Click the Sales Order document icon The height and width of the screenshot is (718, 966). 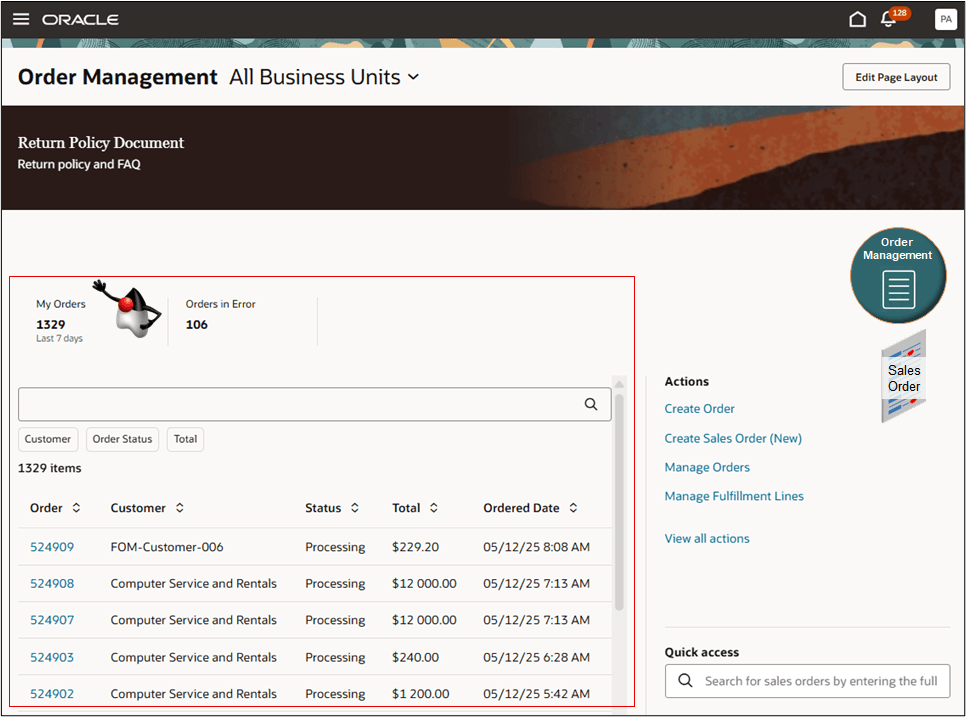coord(903,377)
